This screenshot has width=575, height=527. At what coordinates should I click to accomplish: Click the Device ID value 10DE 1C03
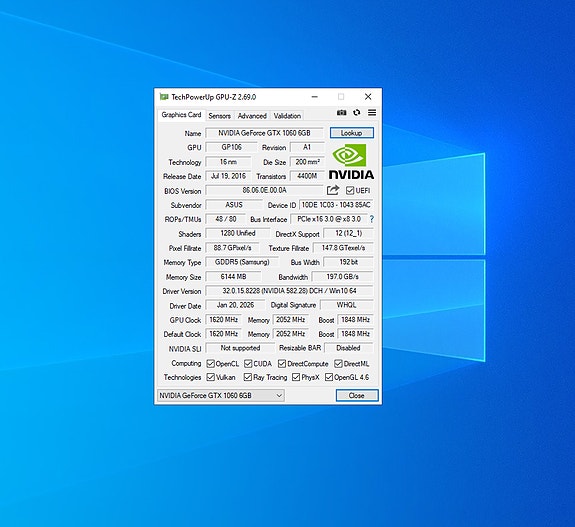pos(336,205)
